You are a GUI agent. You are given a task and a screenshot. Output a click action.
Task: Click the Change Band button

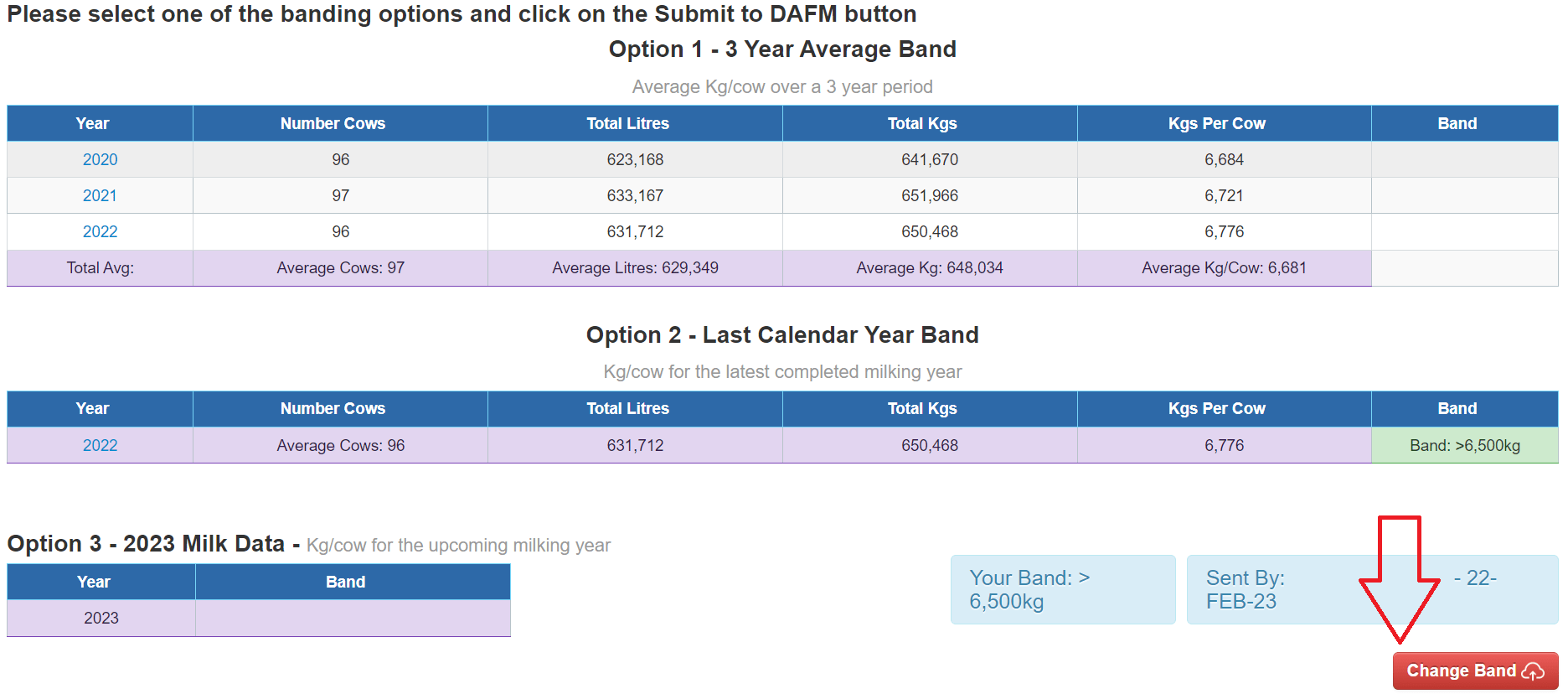click(1475, 671)
